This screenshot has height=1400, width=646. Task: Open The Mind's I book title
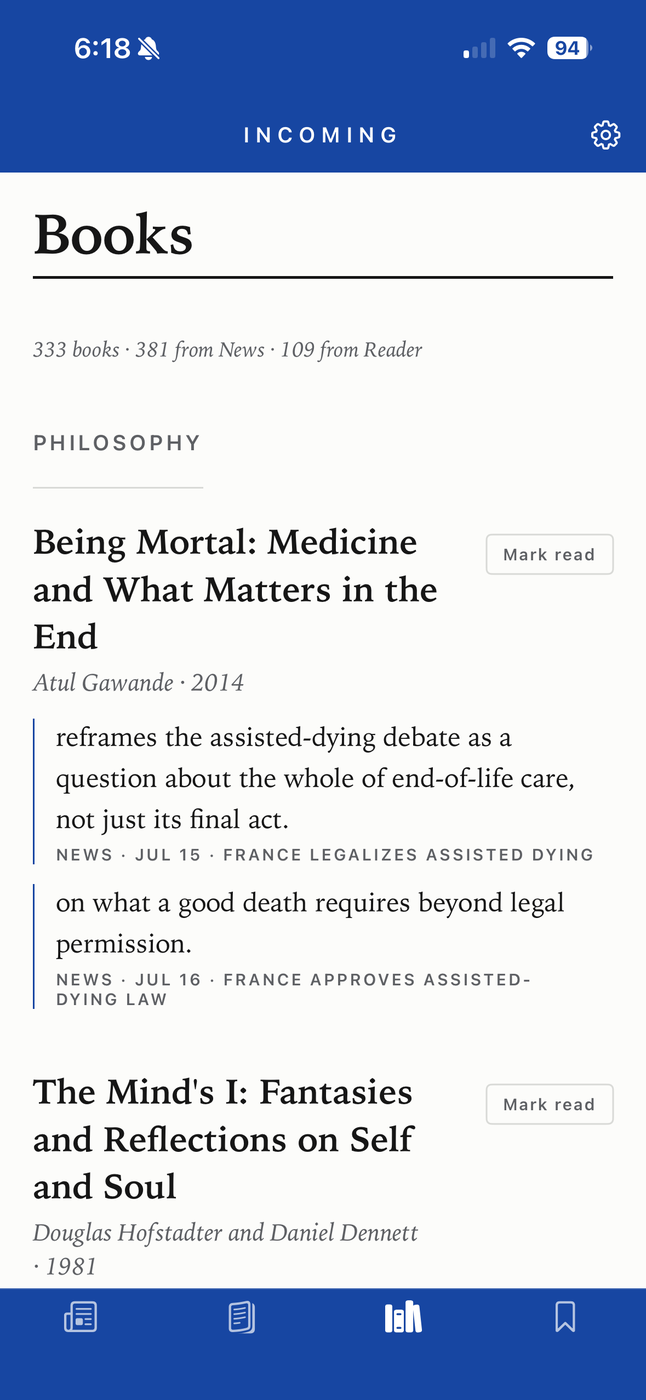tap(224, 1139)
